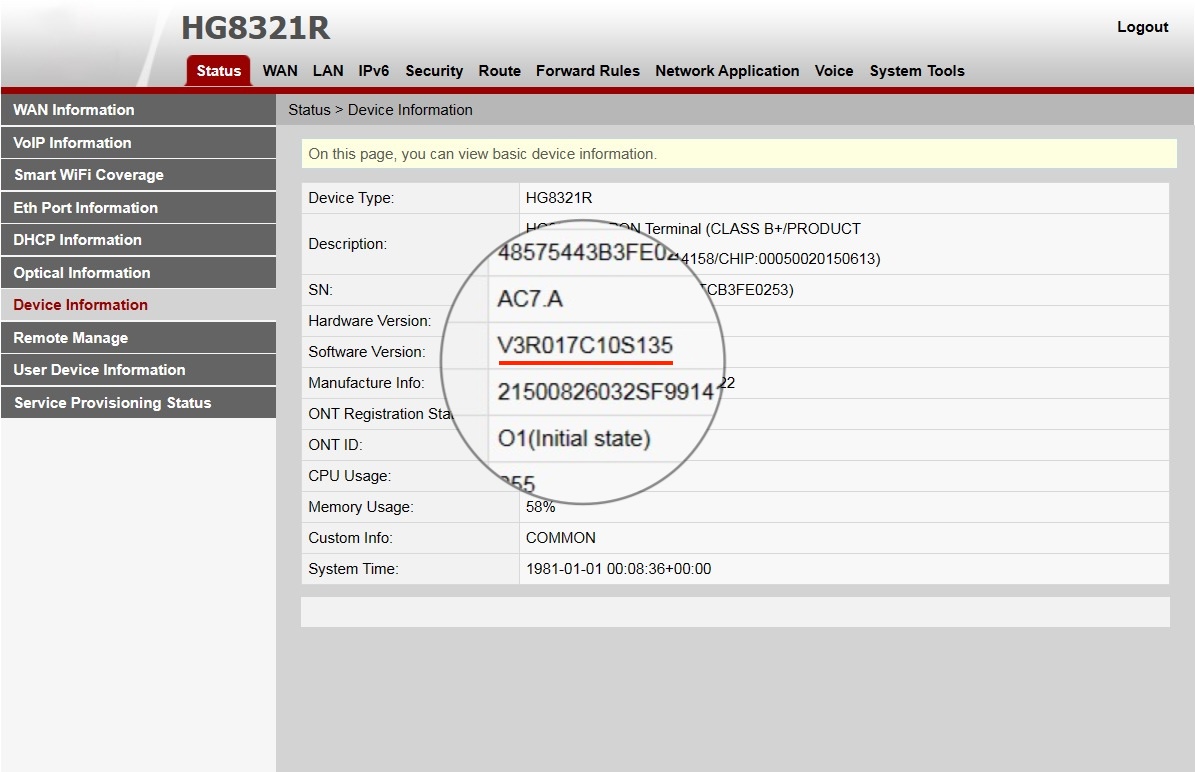
Task: Go to the LAN tab
Action: pos(328,71)
